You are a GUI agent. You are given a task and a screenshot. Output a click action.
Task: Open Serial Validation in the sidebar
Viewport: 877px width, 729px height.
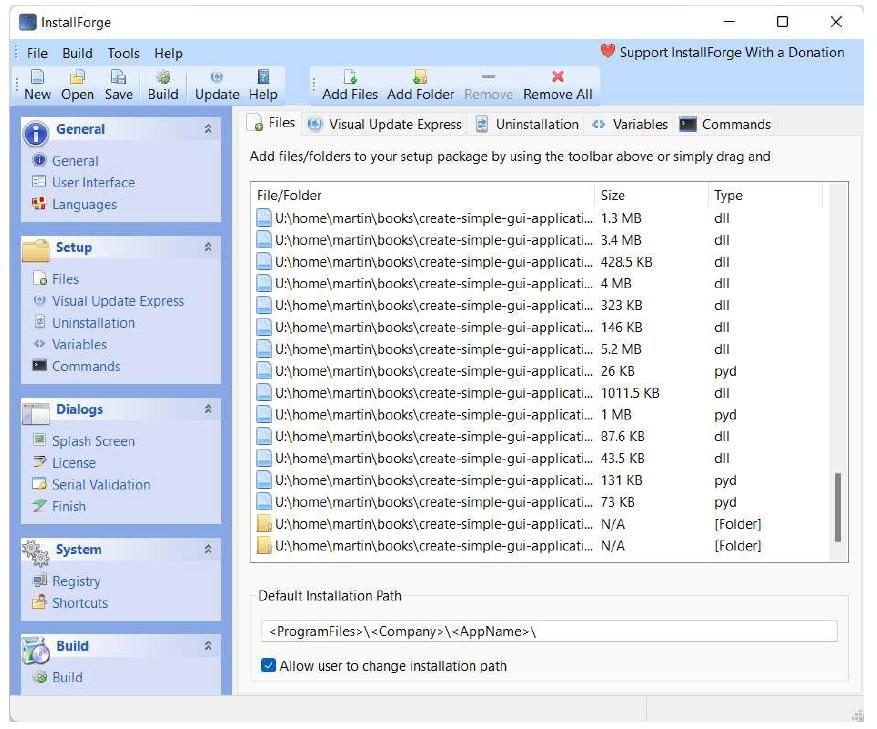point(101,484)
